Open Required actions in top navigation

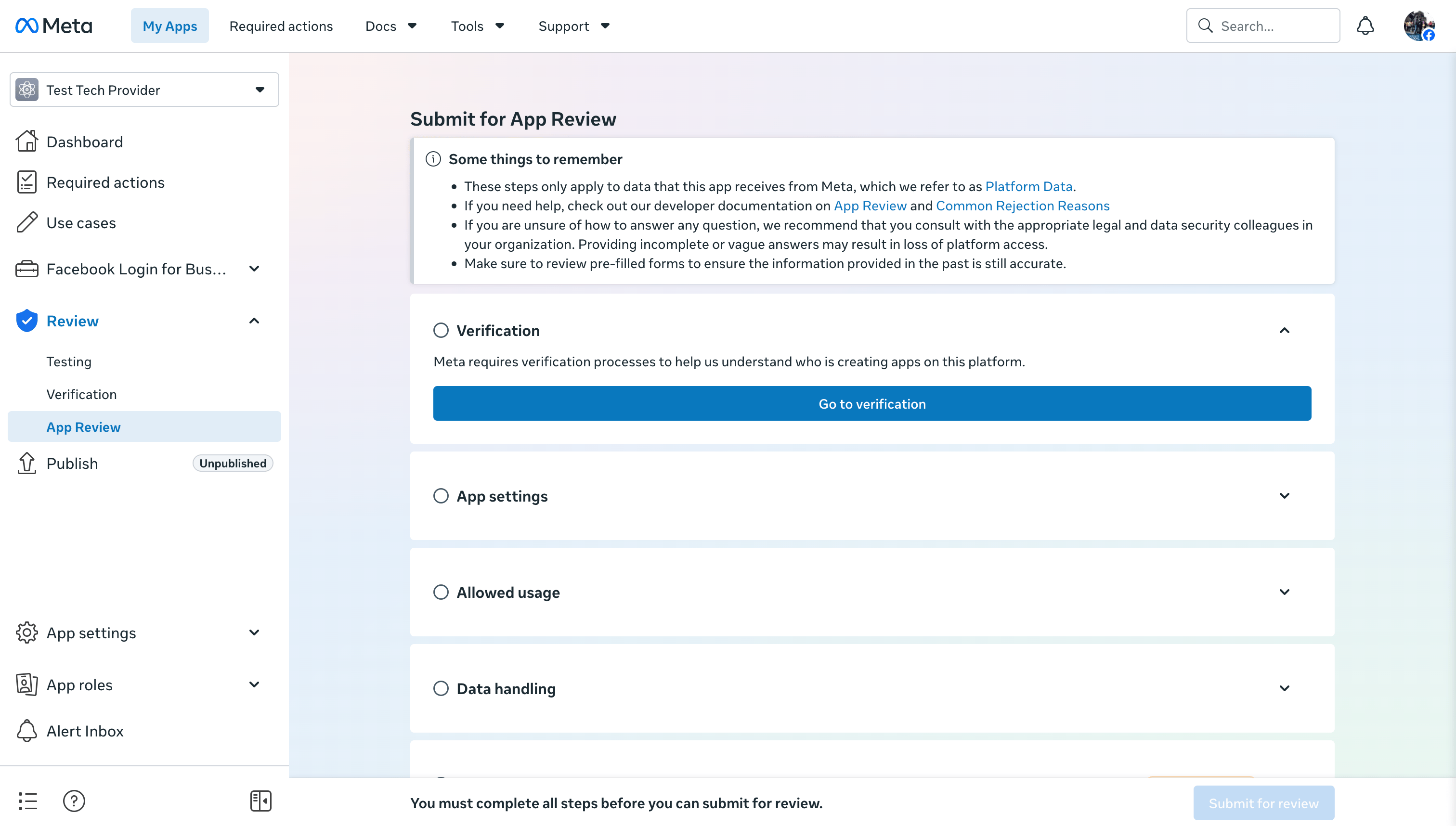tap(281, 26)
